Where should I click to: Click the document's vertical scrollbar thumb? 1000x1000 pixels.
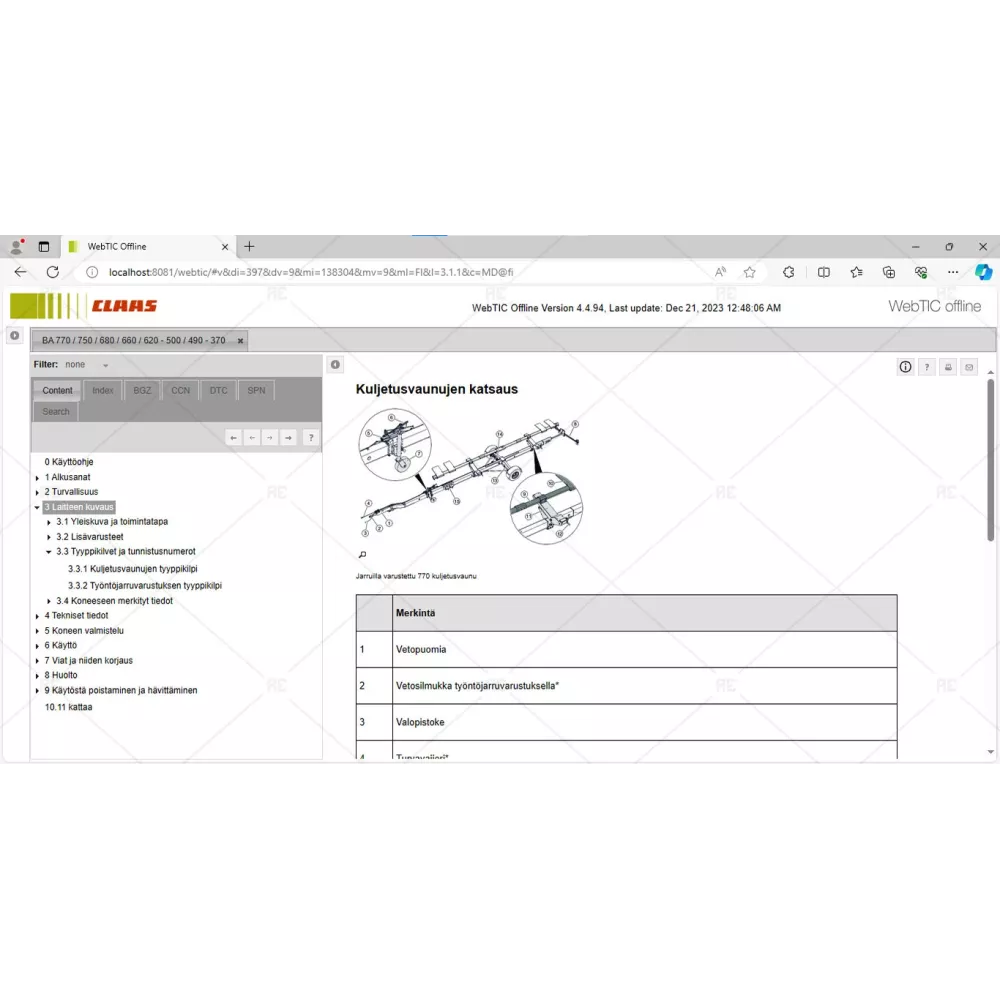990,460
